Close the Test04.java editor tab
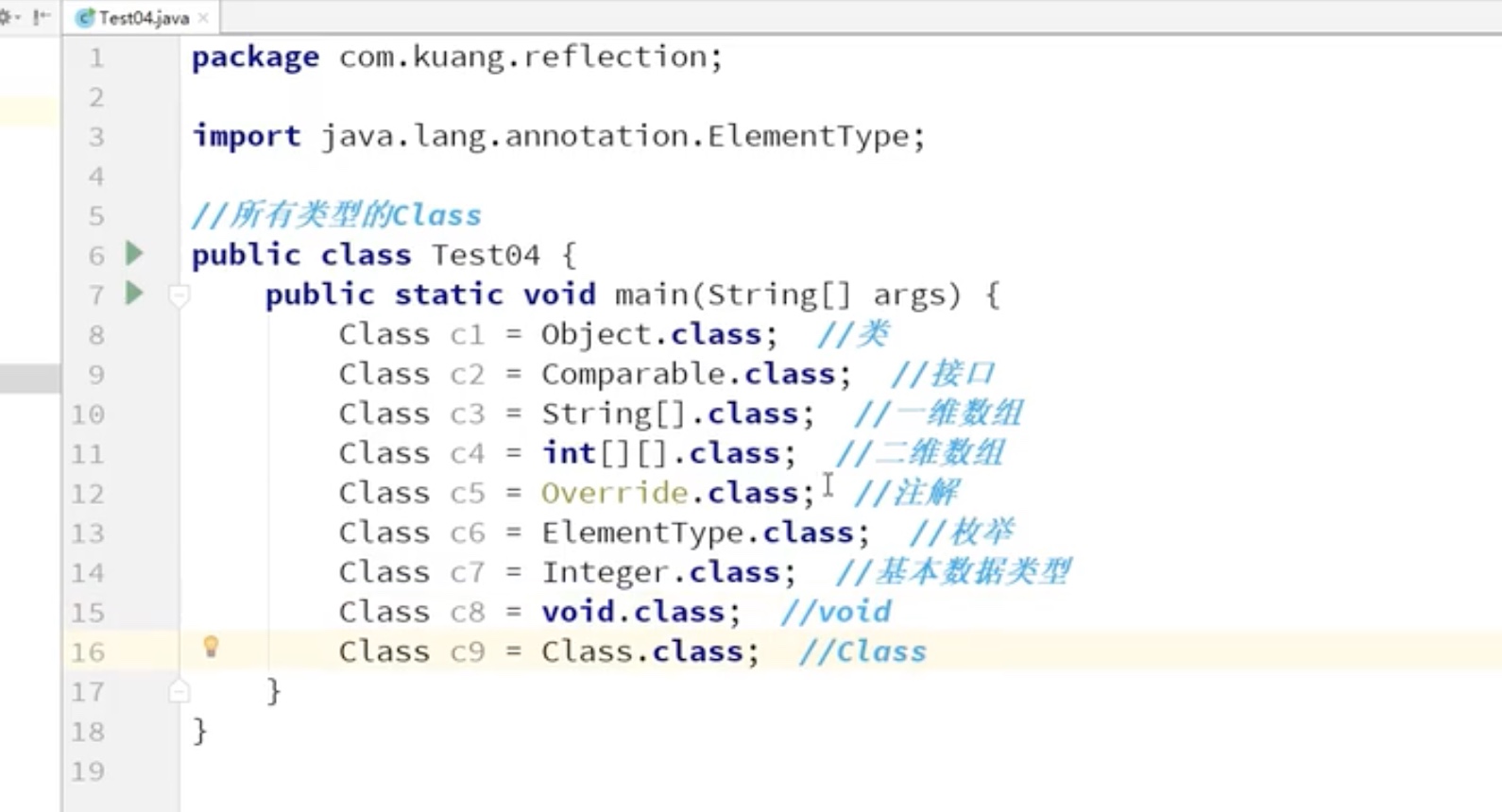This screenshot has width=1502, height=812. point(203,18)
